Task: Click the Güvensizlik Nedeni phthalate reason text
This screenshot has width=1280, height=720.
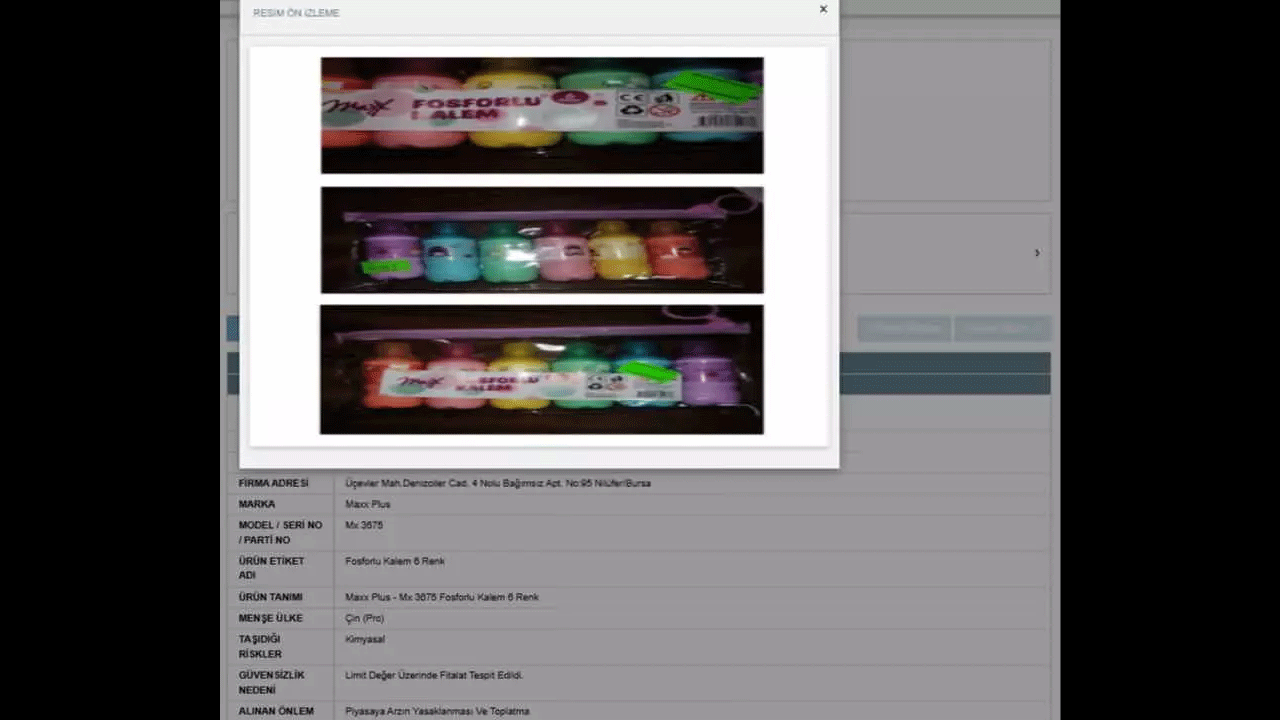Action: click(434, 675)
